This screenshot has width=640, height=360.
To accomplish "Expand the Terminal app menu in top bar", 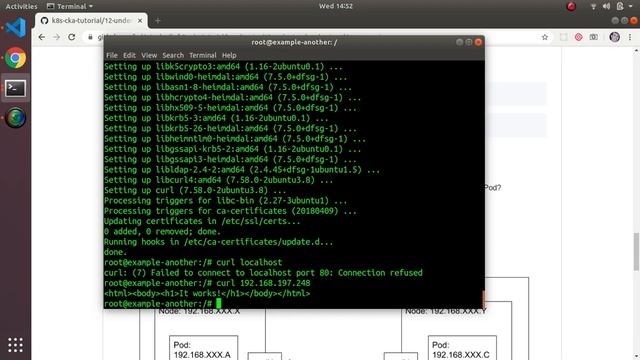I will pos(70,6).
